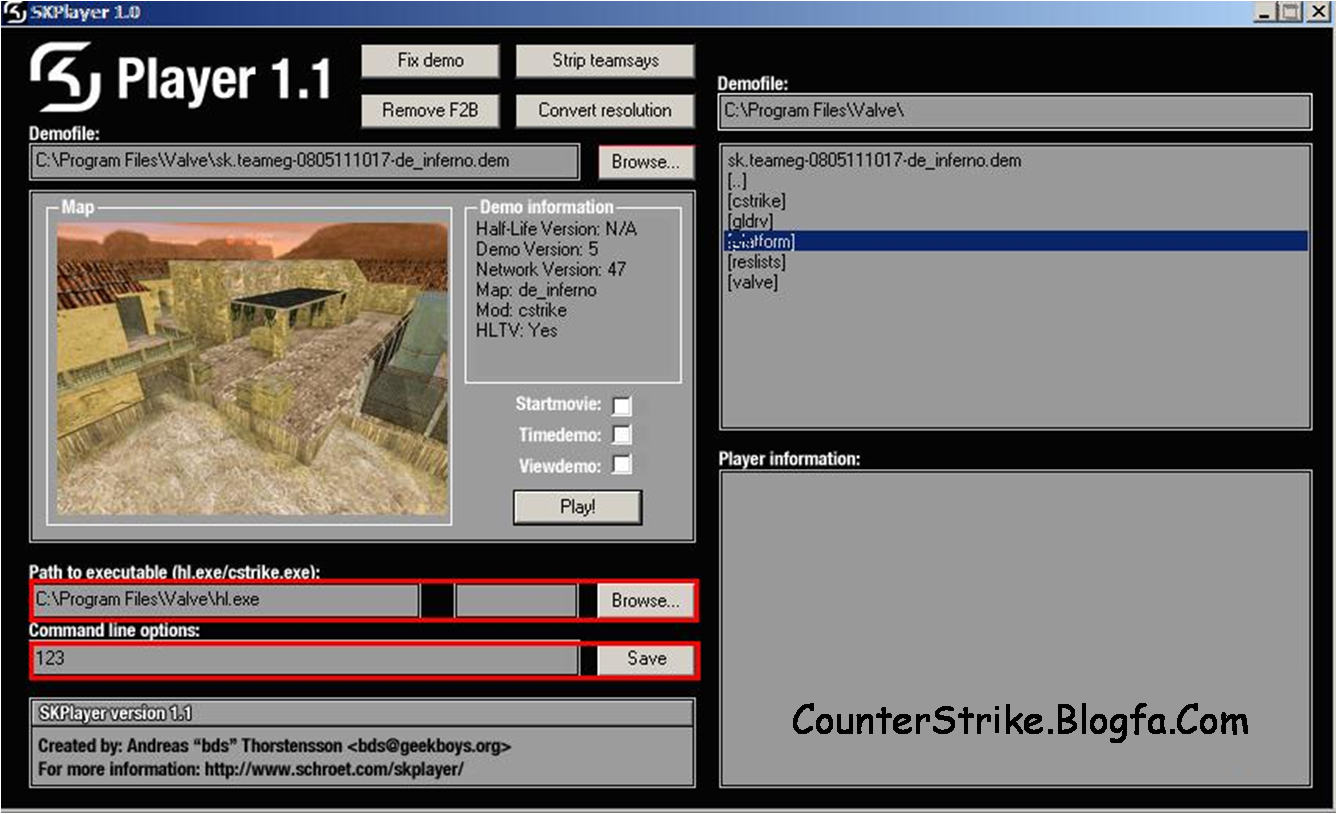
Task: Minimize the SKPlayer window
Action: pos(1266,12)
